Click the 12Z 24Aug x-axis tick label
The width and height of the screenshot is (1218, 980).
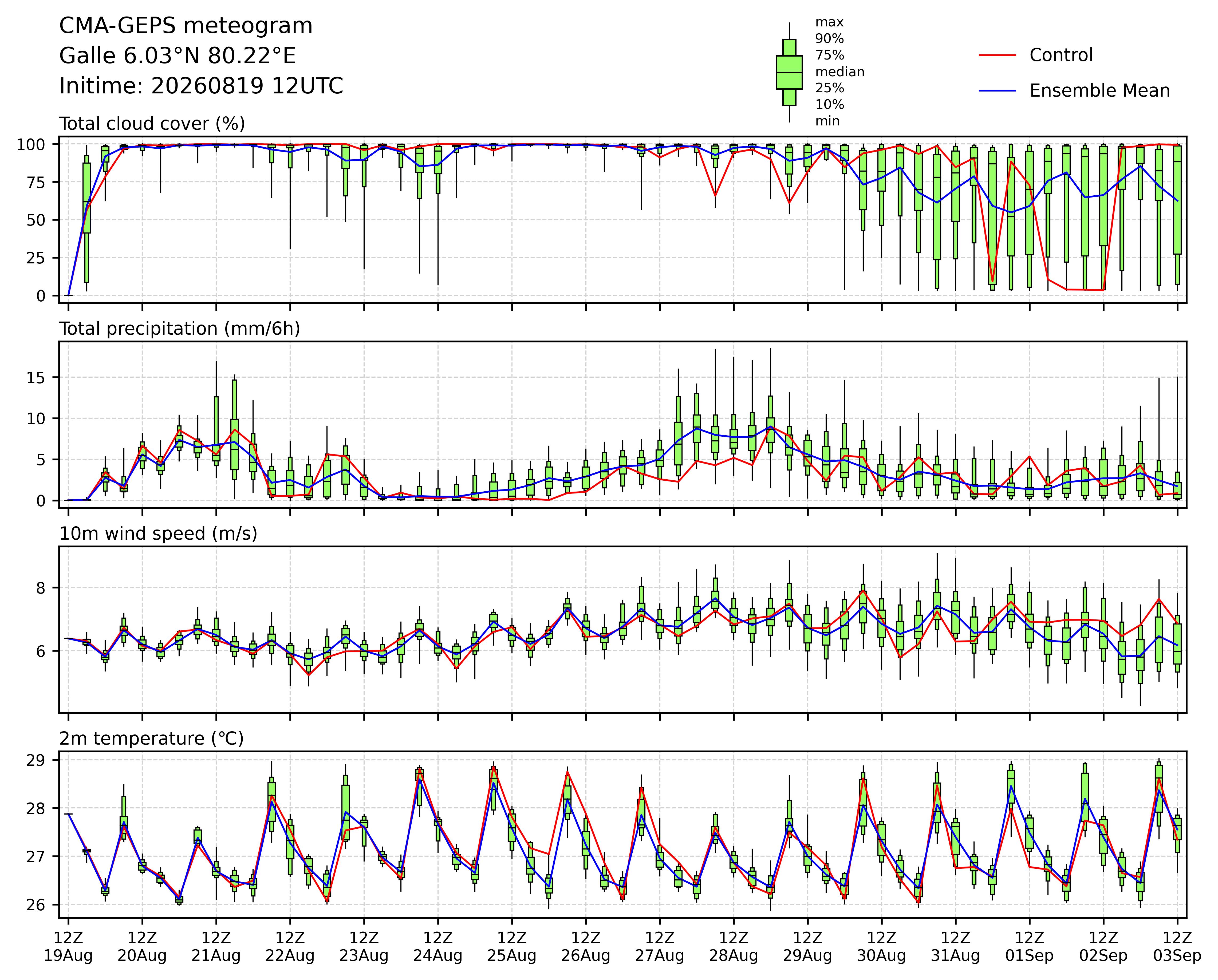tap(438, 947)
